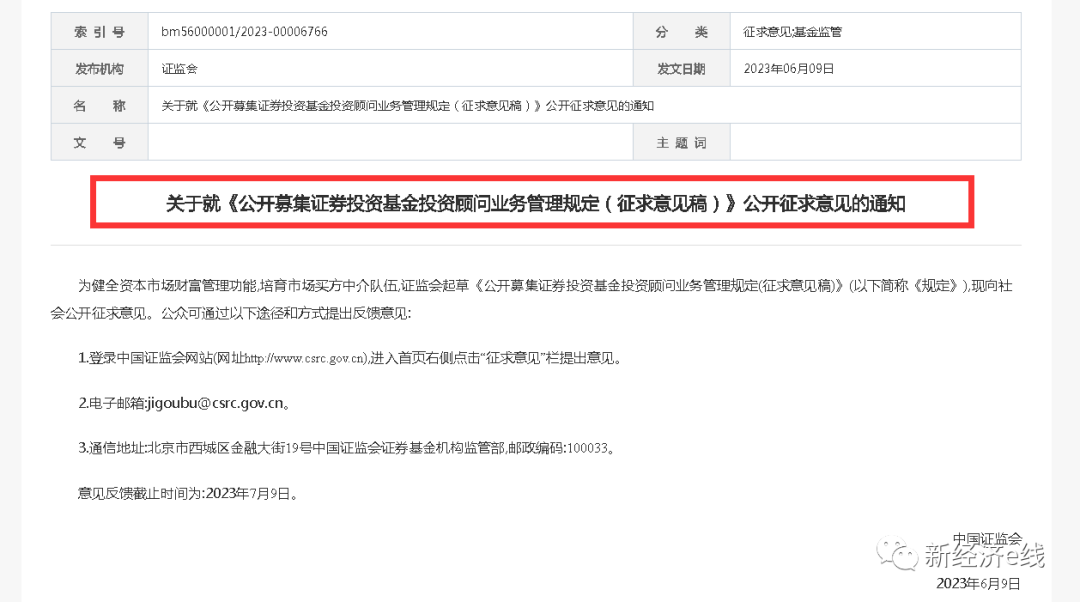Click the 分类 label cell
This screenshot has width=1080, height=602.
(x=681, y=32)
